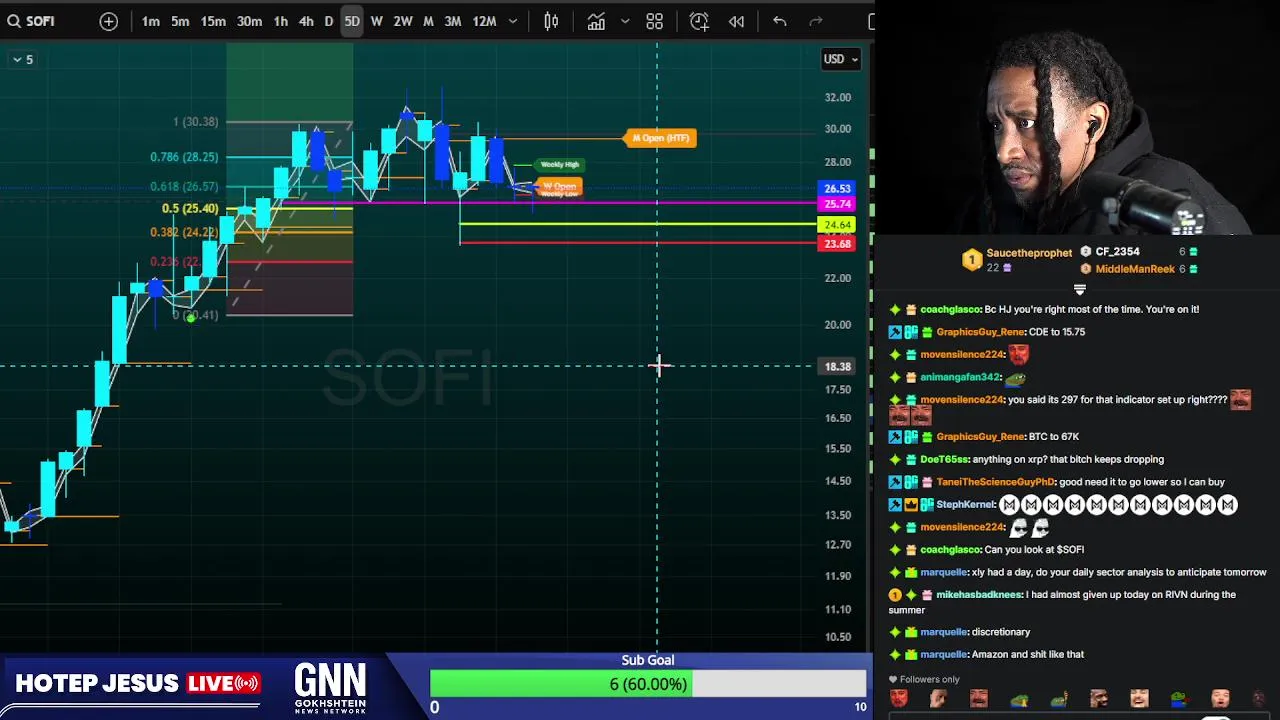Expand the timeframe interval dropdown chevron

click(x=513, y=21)
